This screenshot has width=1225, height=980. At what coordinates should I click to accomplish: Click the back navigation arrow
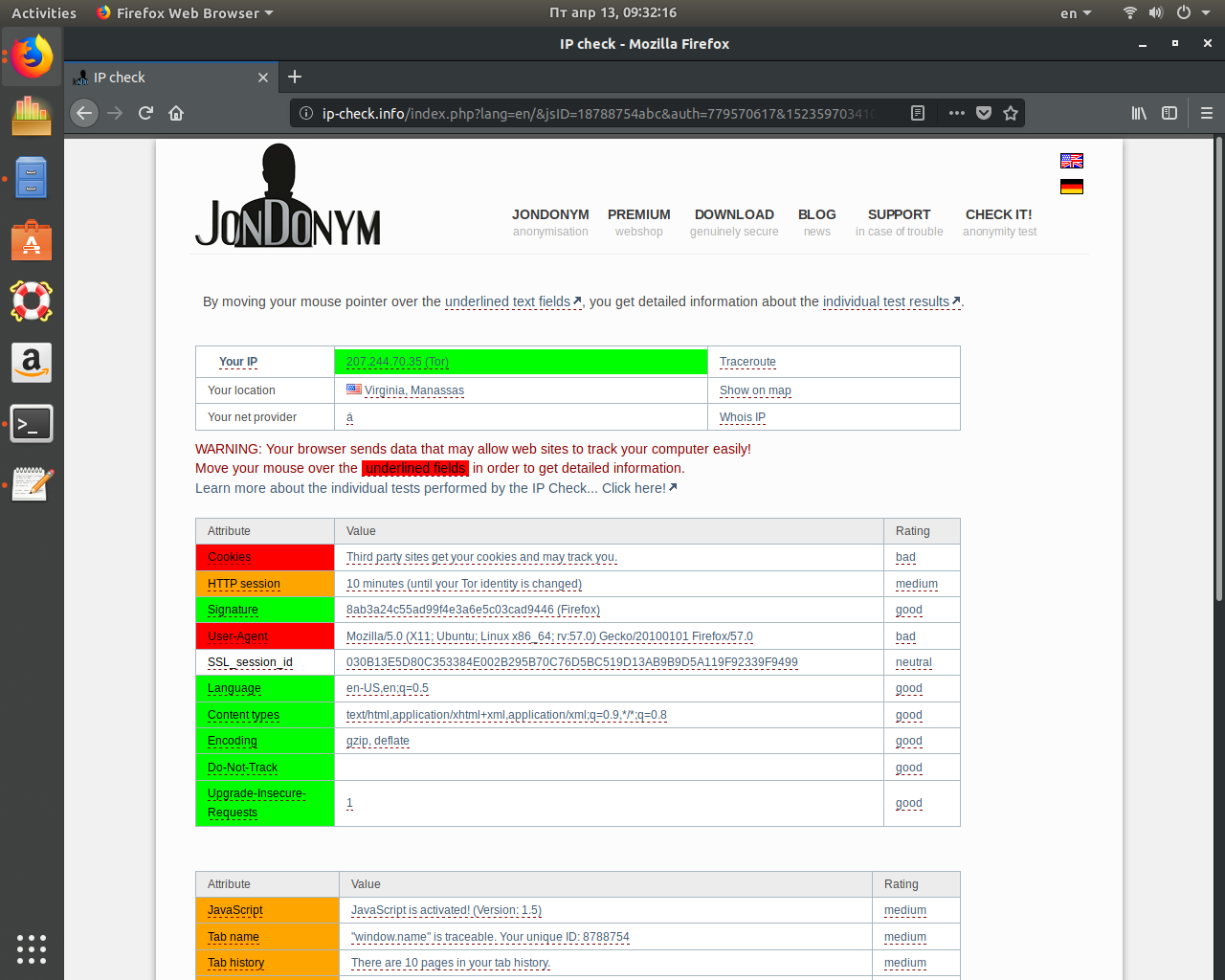point(84,112)
